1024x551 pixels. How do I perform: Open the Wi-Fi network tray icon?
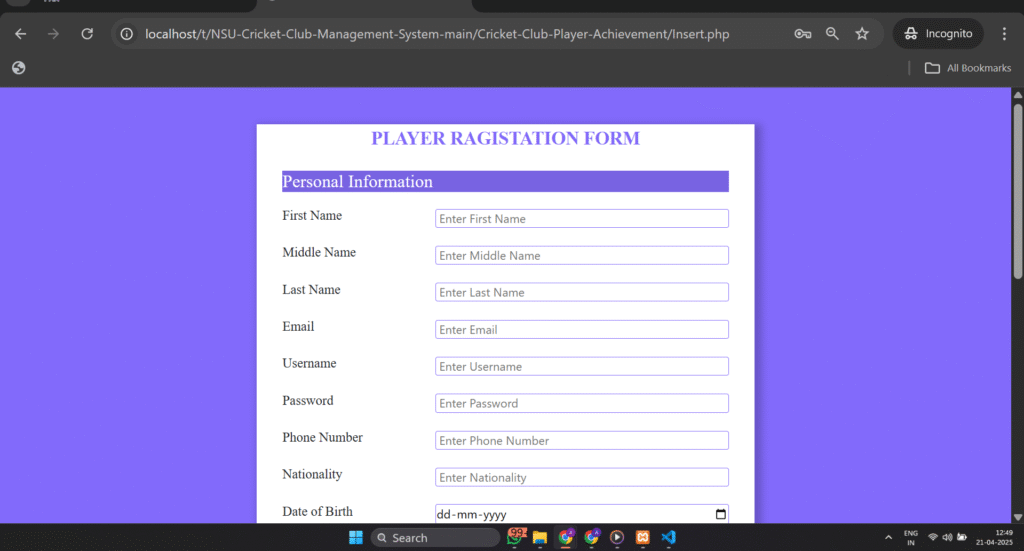933,537
